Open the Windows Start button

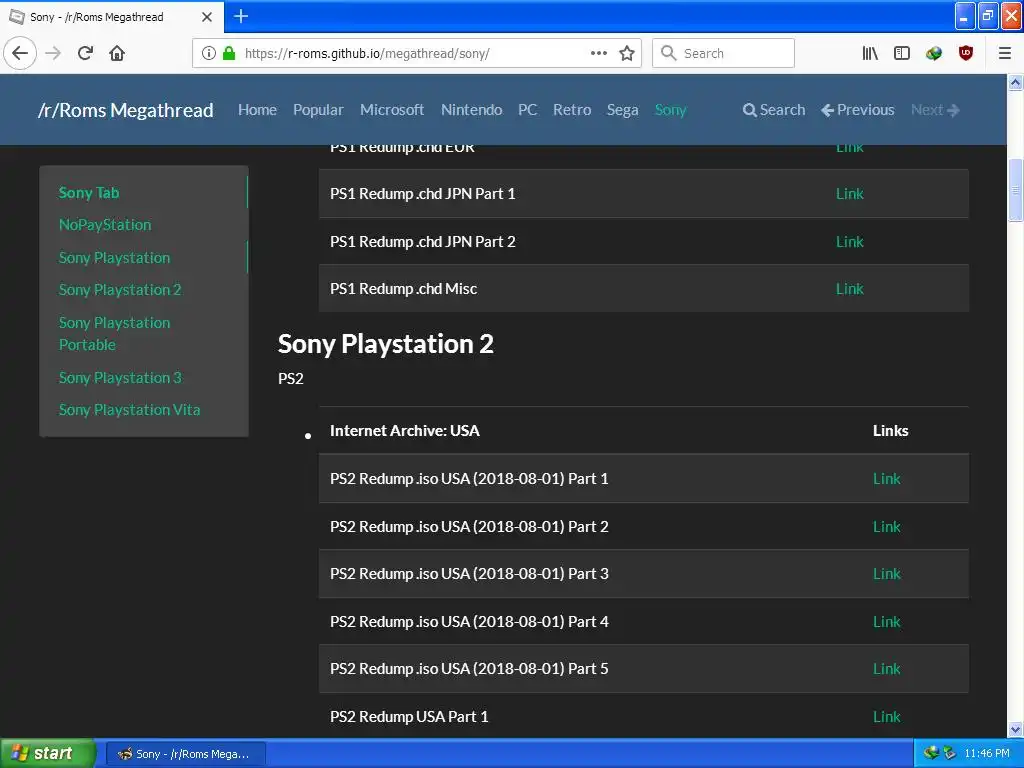tap(47, 753)
